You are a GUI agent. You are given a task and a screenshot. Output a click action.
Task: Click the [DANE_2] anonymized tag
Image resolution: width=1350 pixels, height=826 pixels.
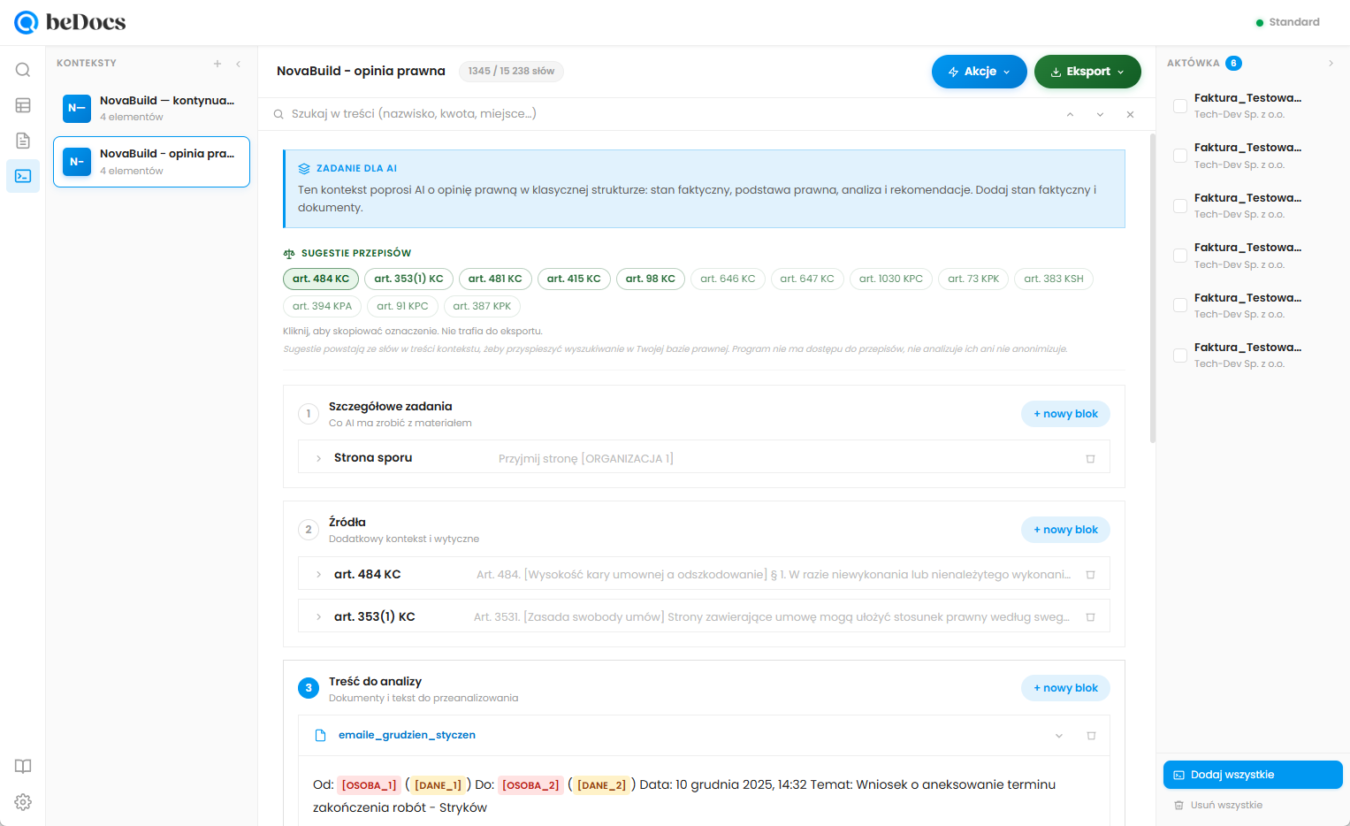click(x=602, y=786)
